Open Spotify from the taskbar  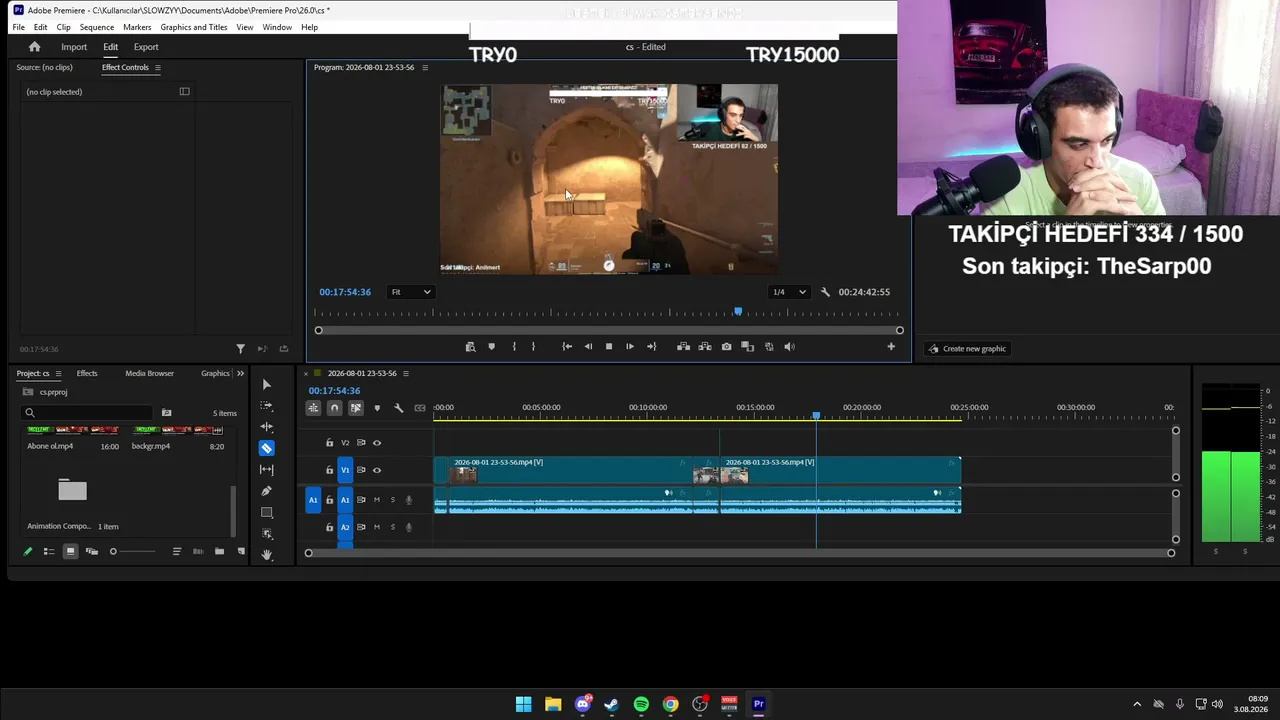641,704
